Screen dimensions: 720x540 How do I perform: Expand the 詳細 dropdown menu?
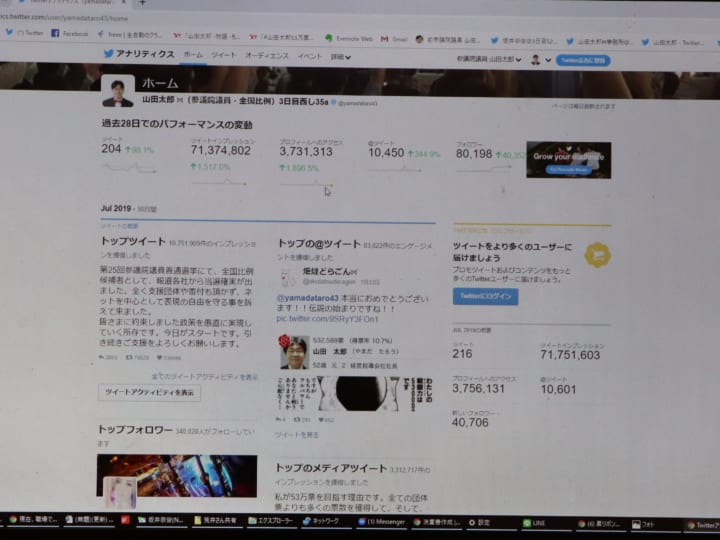[340, 57]
